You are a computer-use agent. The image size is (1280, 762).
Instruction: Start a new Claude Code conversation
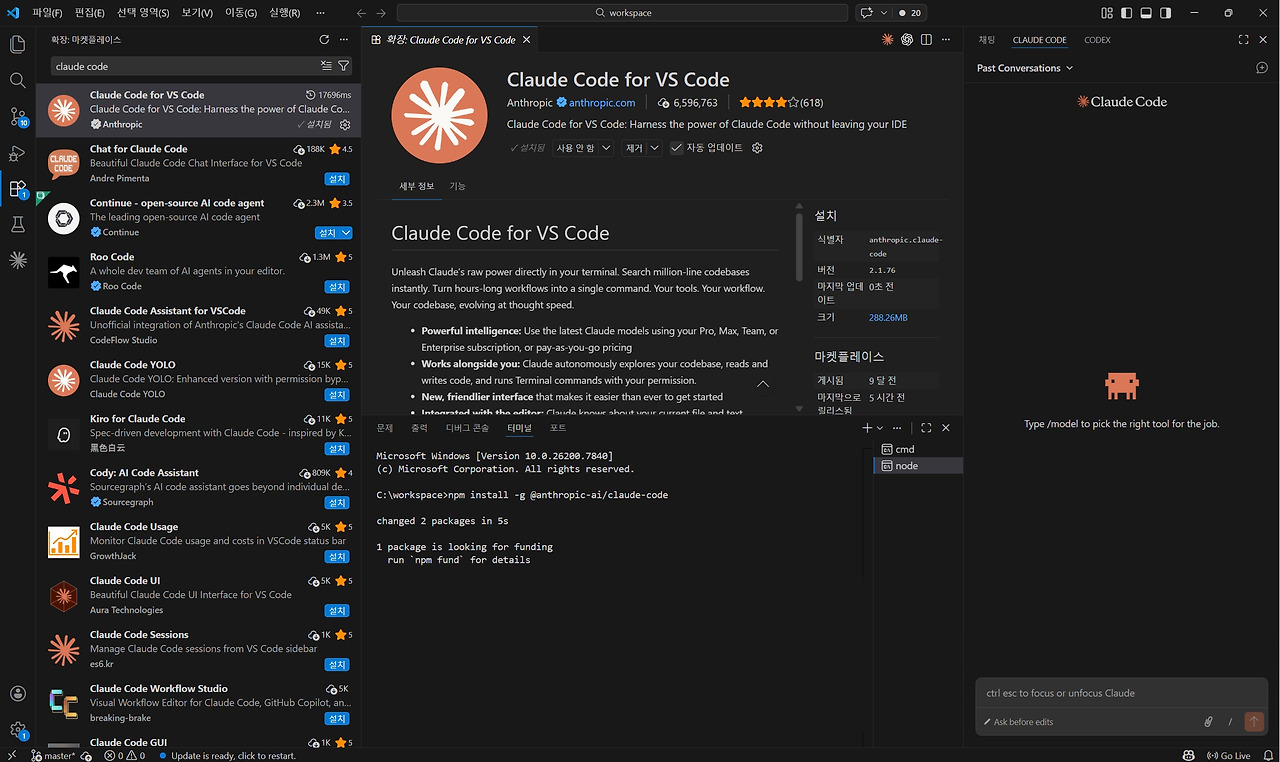(1262, 68)
